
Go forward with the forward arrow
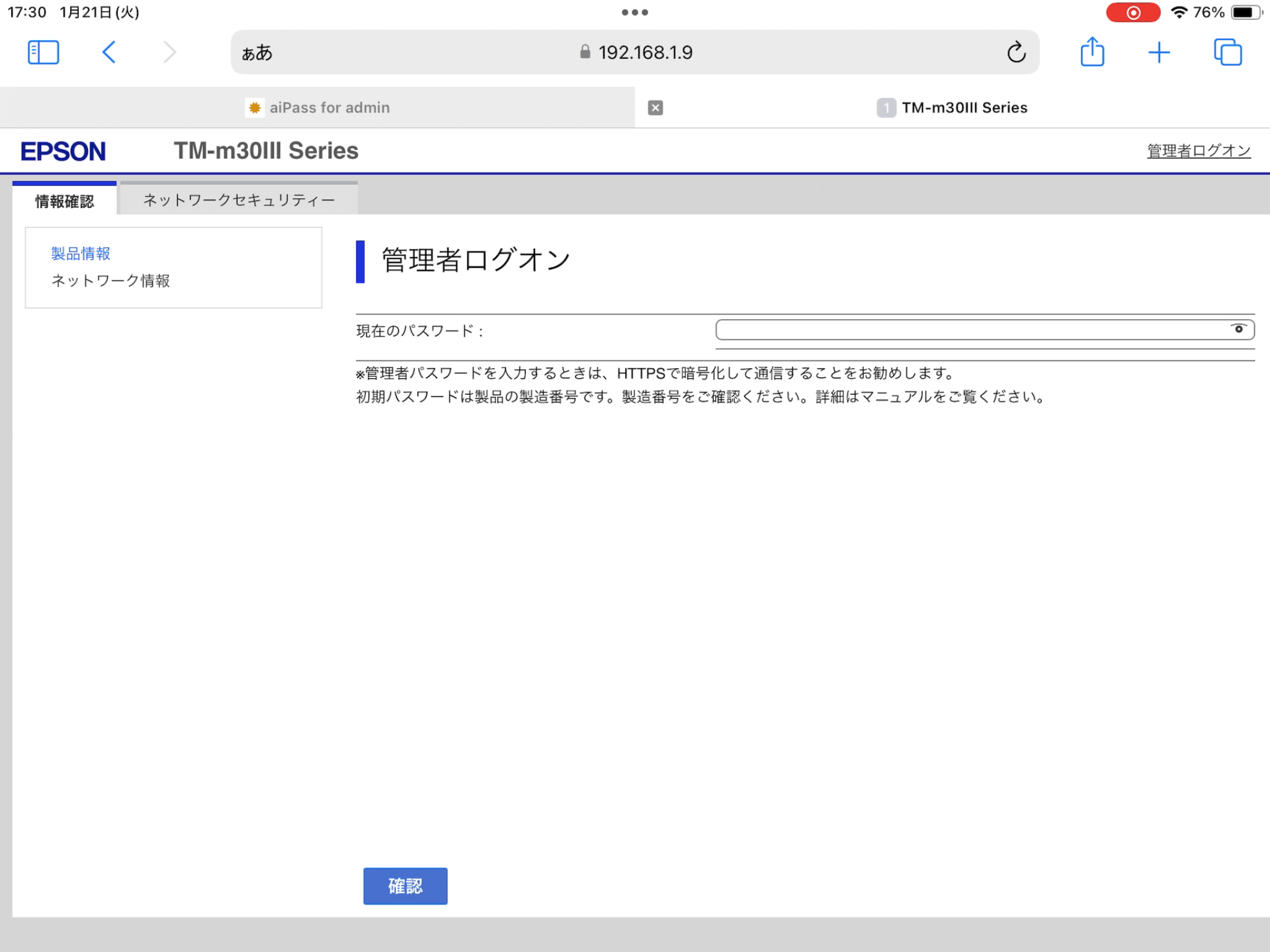169,53
